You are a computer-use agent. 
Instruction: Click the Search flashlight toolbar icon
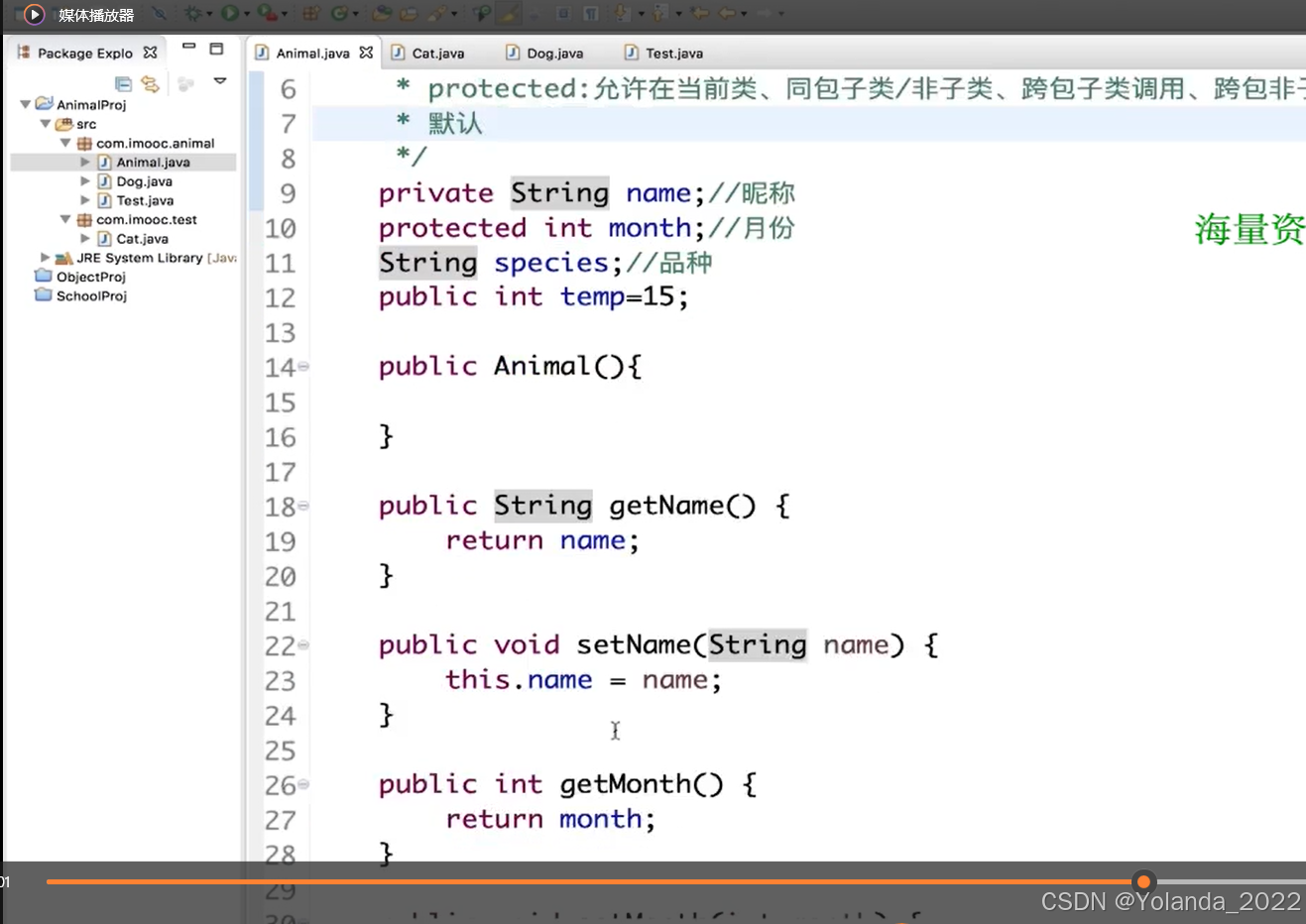point(437,14)
